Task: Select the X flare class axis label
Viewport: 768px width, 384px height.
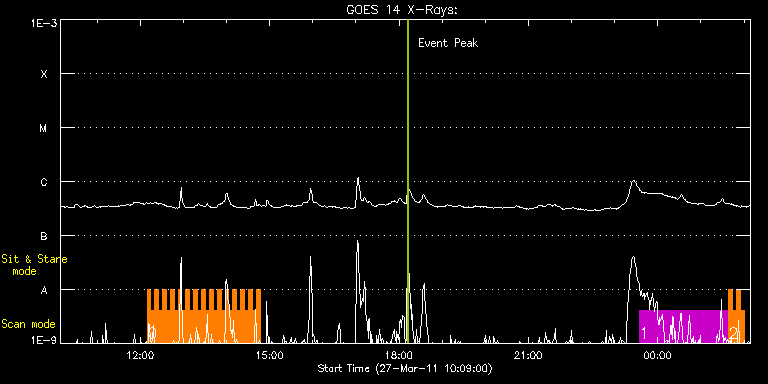Action: point(44,74)
